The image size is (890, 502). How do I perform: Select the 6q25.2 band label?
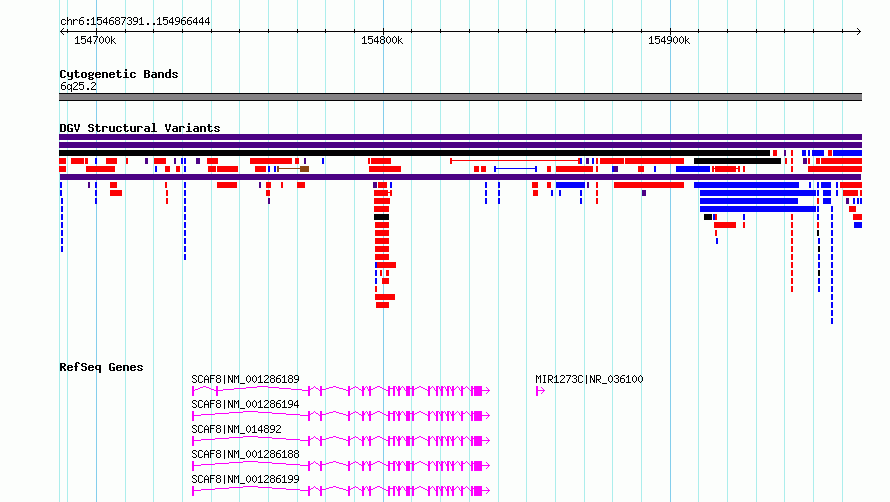[78, 86]
